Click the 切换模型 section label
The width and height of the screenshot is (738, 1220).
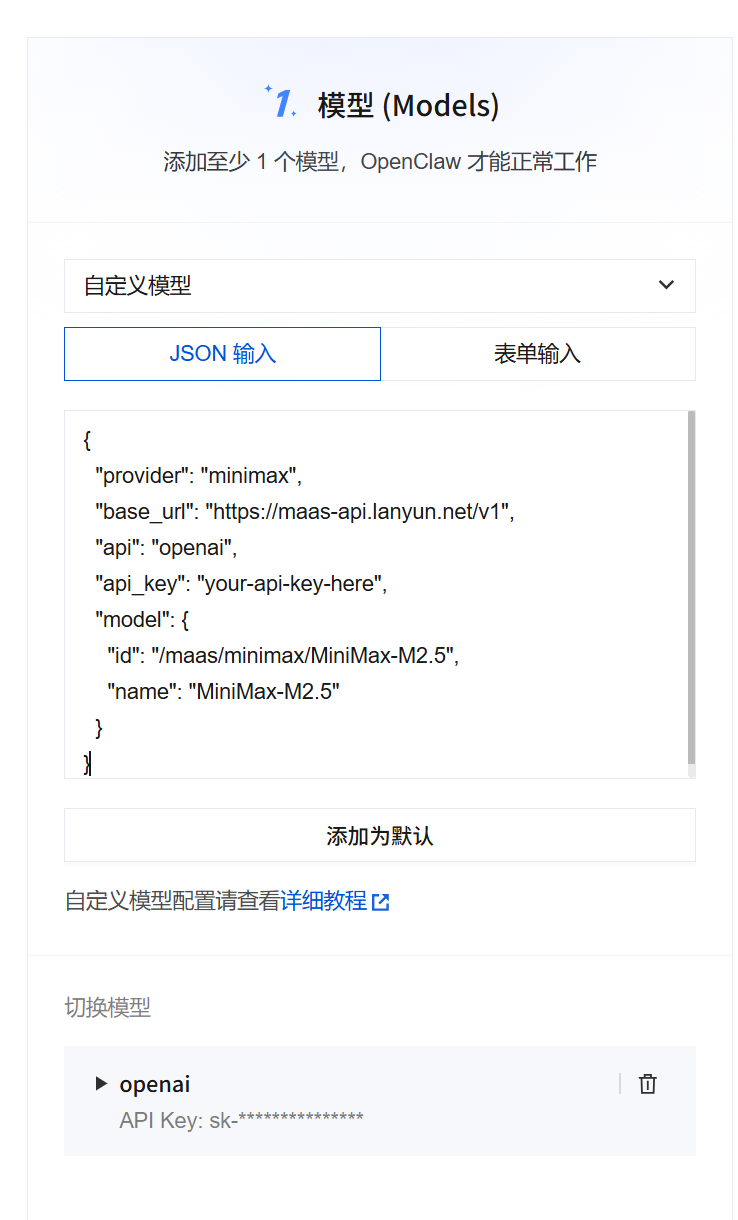point(107,1008)
